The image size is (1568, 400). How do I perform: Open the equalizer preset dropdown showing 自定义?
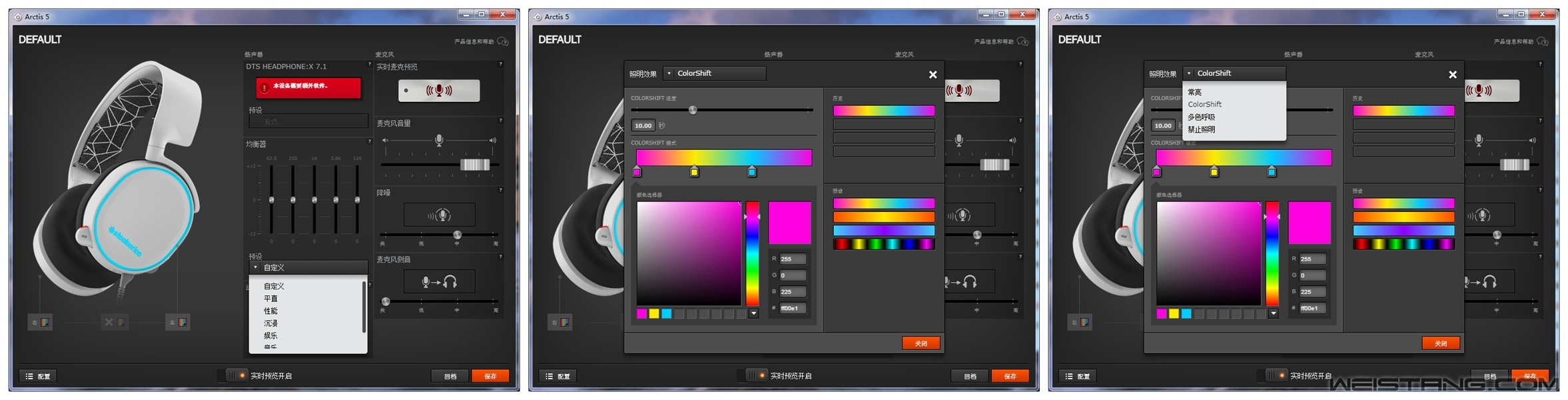point(308,267)
